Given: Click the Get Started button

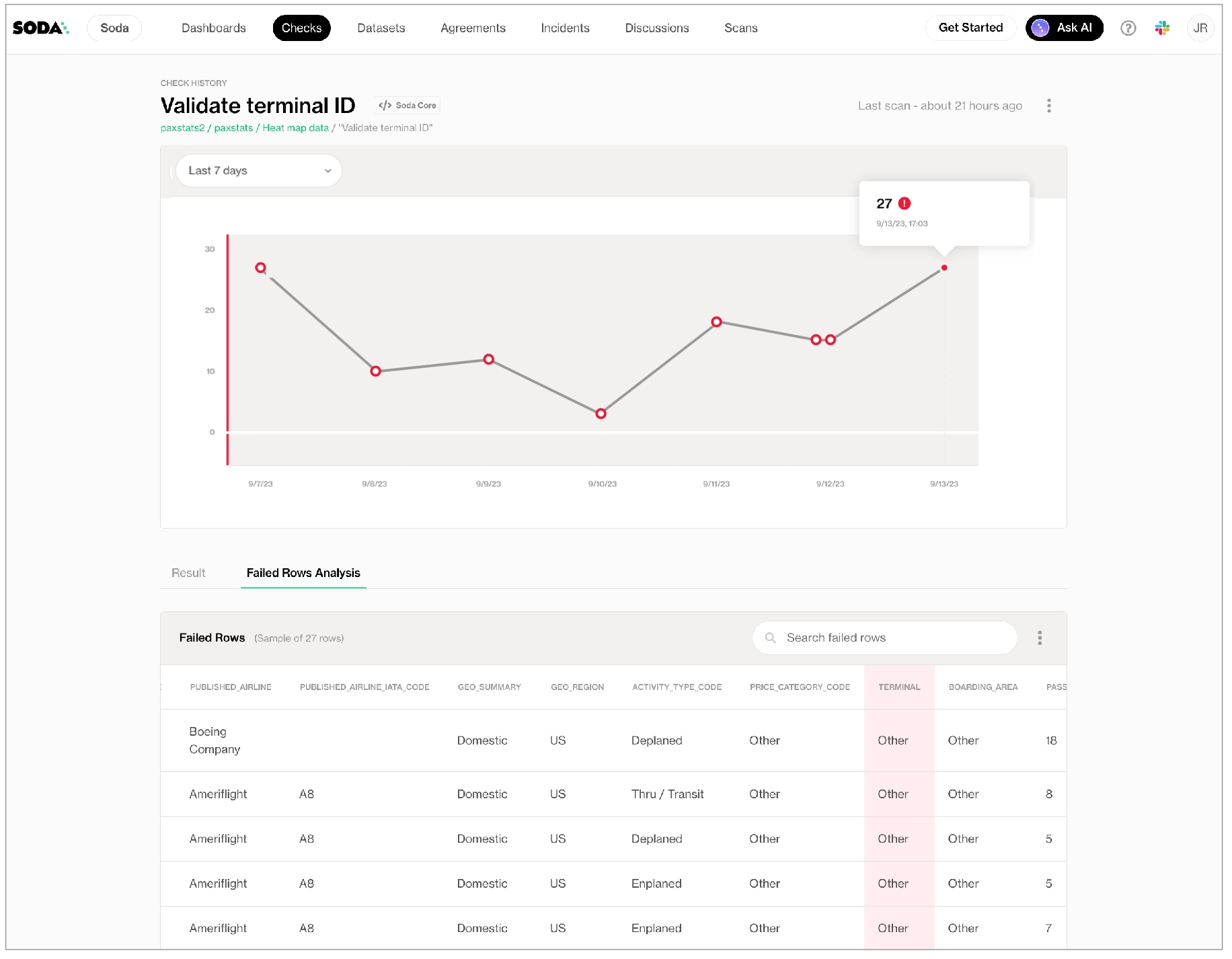Looking at the screenshot, I should coord(970,28).
